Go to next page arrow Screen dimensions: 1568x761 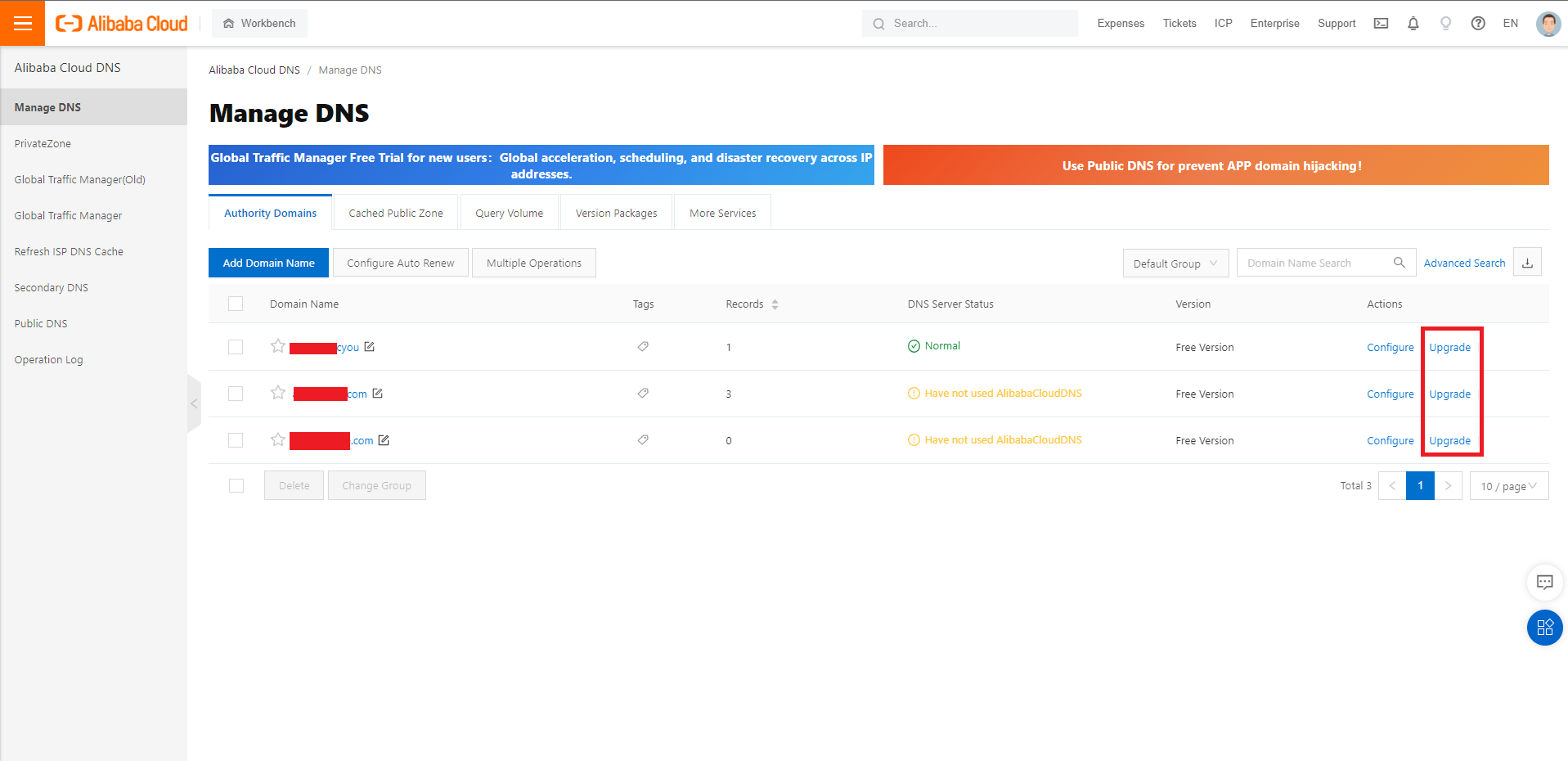[x=1448, y=486]
